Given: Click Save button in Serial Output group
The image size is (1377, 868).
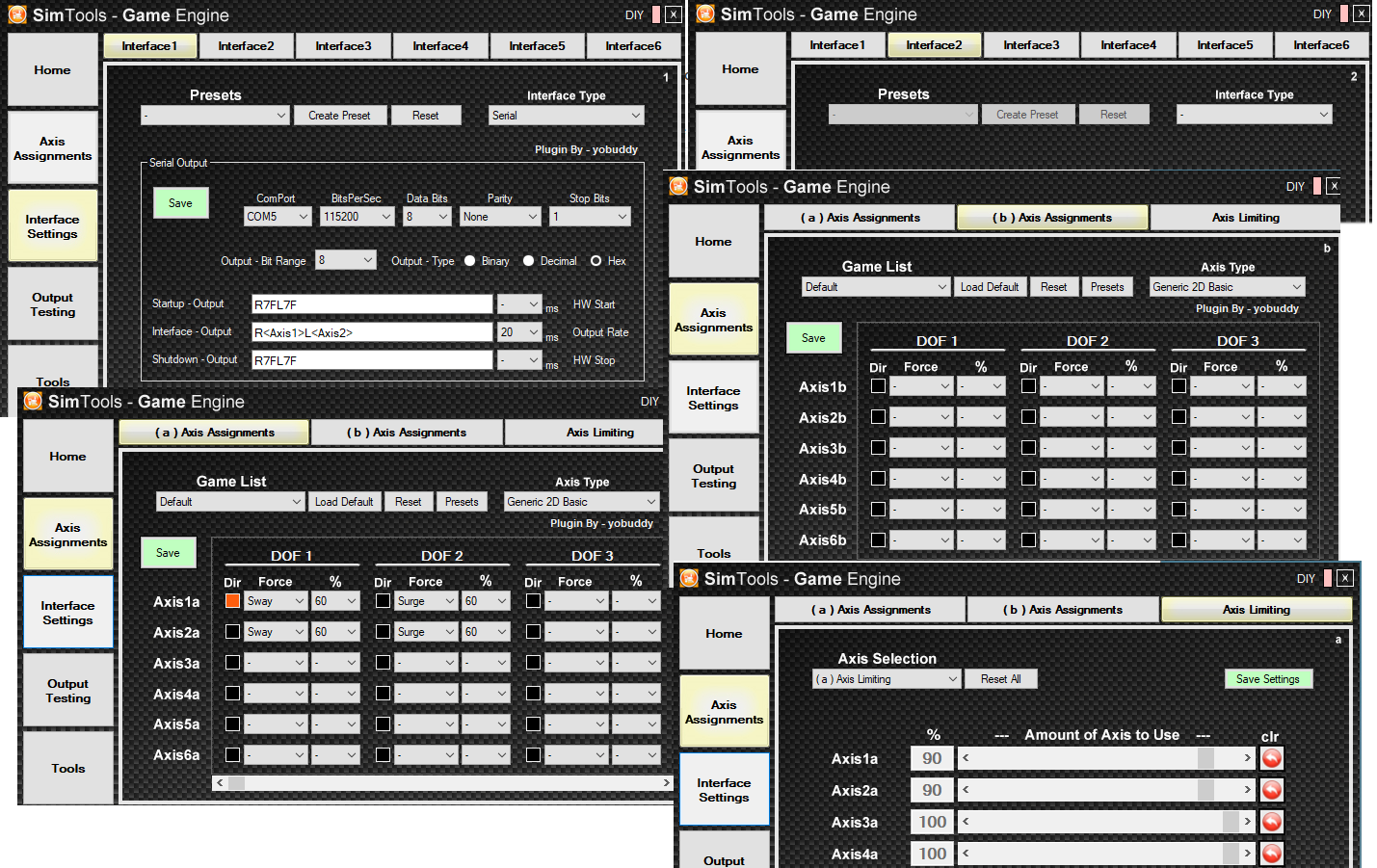Looking at the screenshot, I should point(181,203).
